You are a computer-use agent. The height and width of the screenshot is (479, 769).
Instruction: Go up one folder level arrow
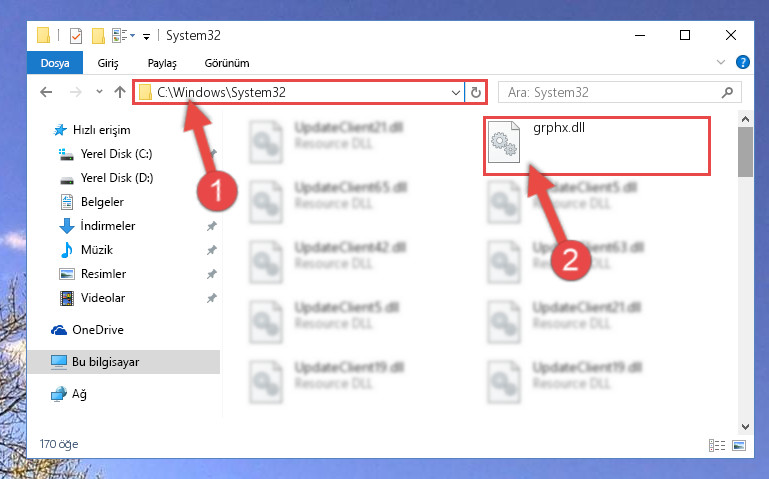tap(120, 92)
